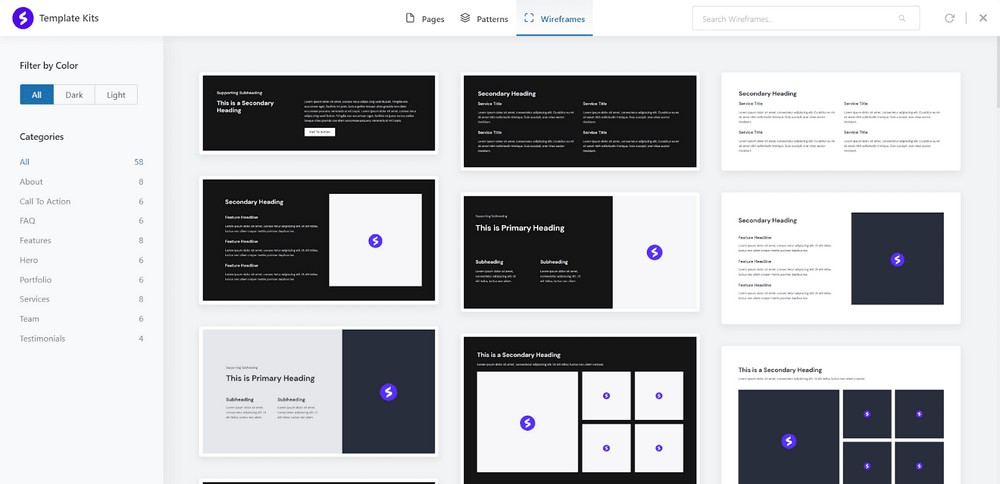Image resolution: width=1000 pixels, height=484 pixels.
Task: Click the page scrollbar thumb
Action: 997,71
